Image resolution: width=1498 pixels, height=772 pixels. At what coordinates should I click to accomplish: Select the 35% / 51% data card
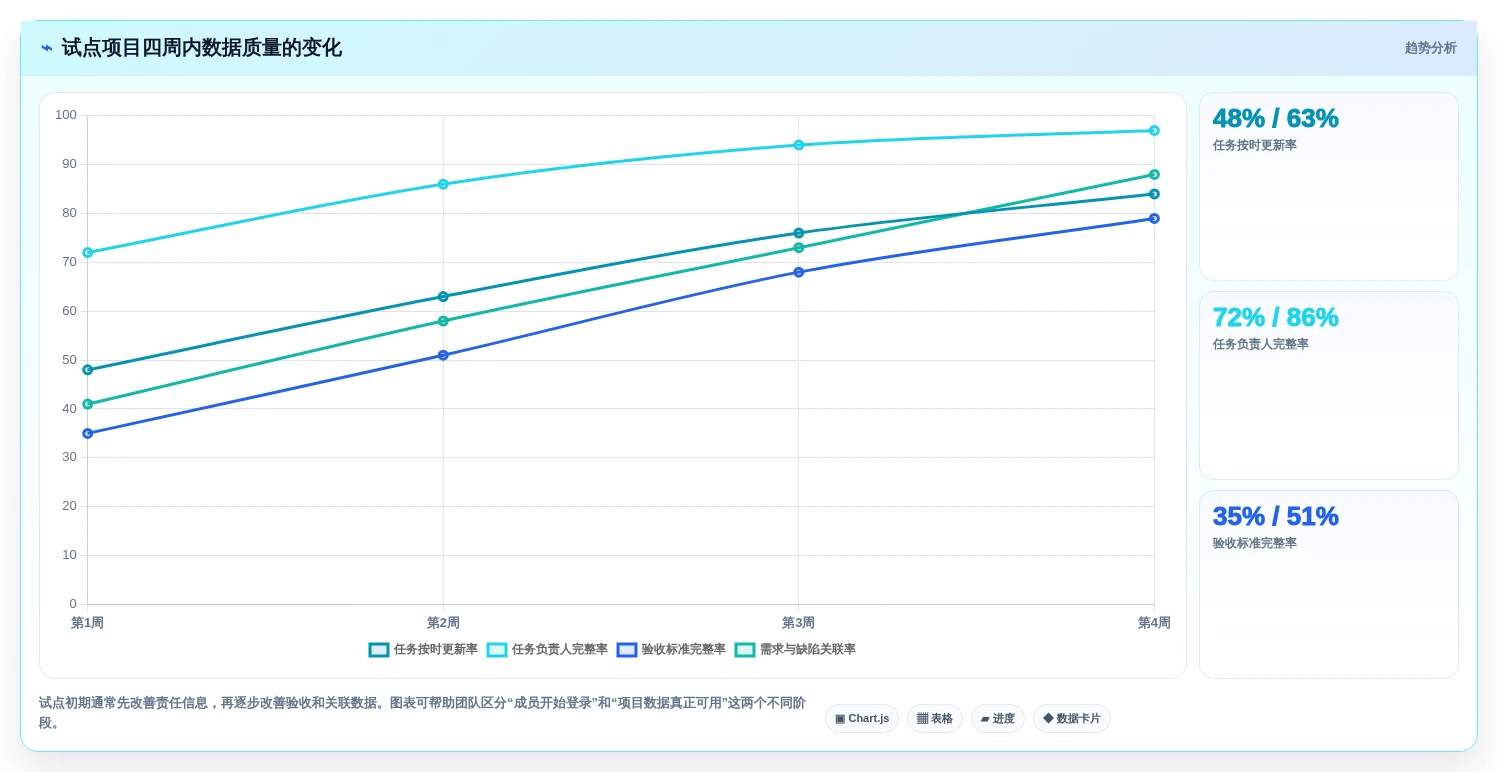tap(1329, 585)
